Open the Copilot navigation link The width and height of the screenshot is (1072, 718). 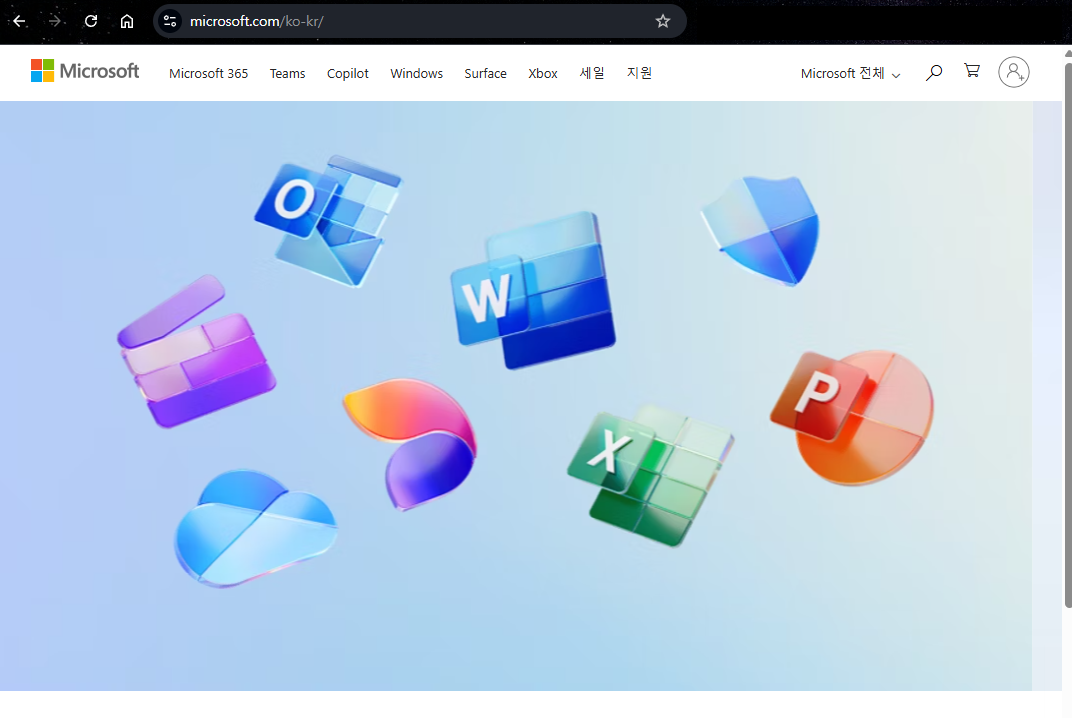point(347,73)
